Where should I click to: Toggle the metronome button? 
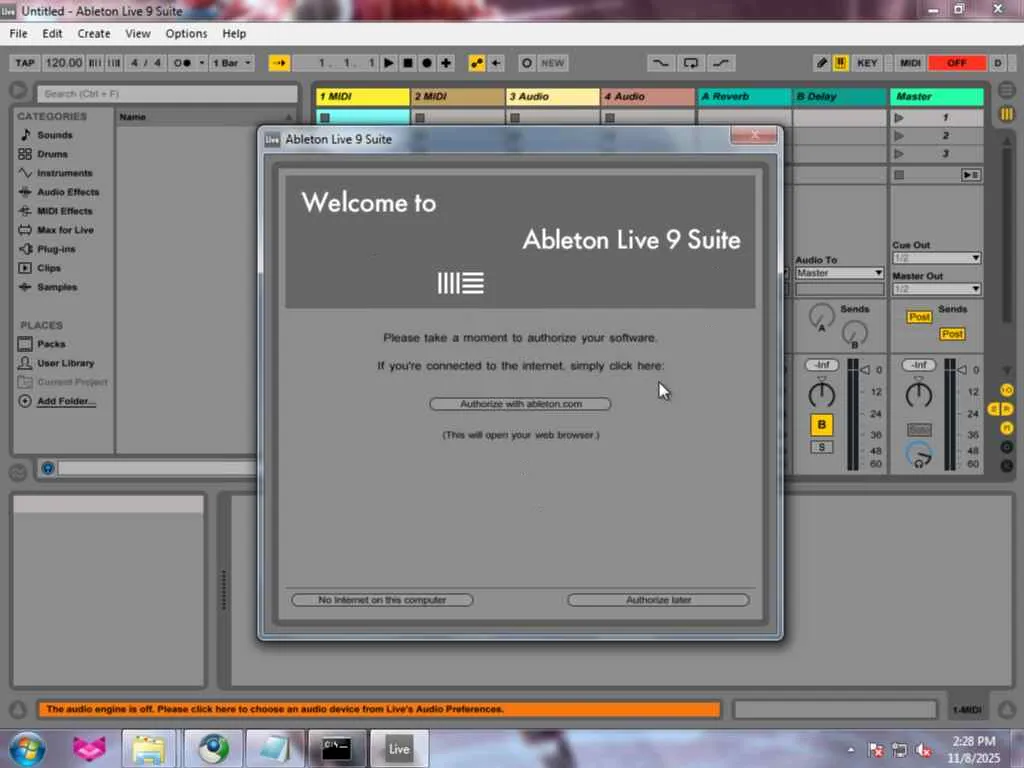pos(182,63)
